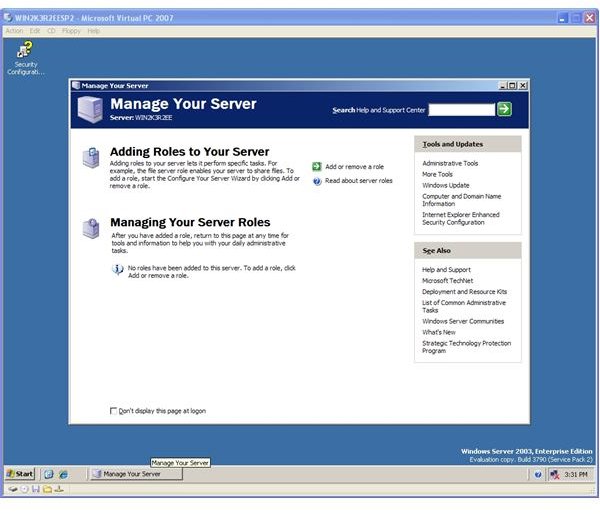Click the floppy disk icon in Virtual PC status bar
Image resolution: width=600 pixels, height=514 pixels.
pyautogui.click(x=36, y=489)
